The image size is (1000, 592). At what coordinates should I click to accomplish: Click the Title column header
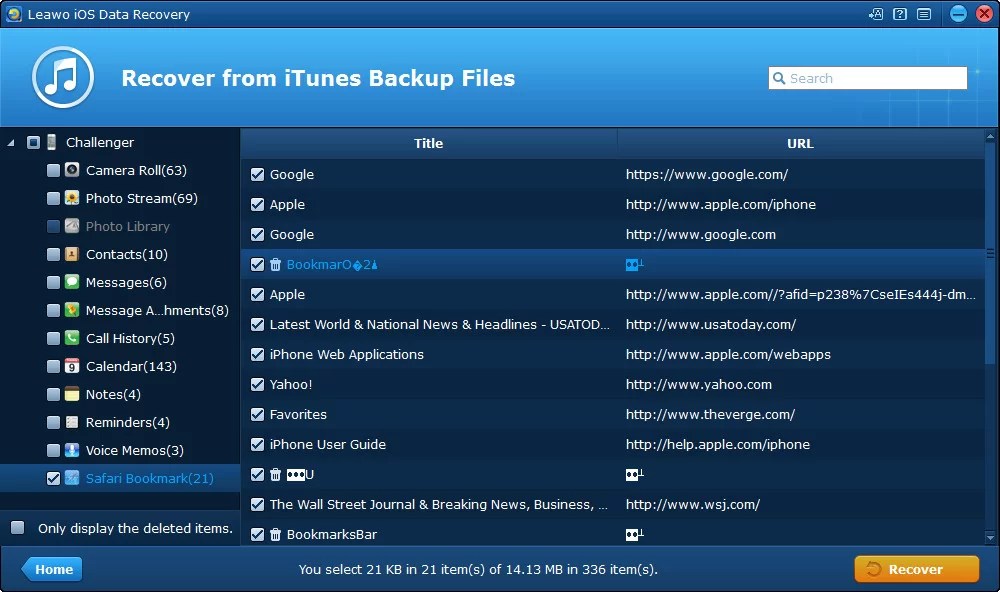point(428,143)
